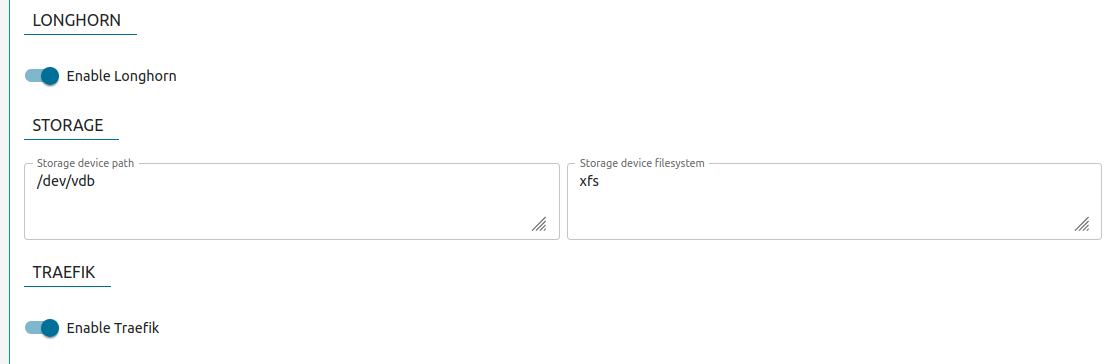Click the round knob of the Traefik switch
Image resolution: width=1115 pixels, height=364 pixels.
pyautogui.click(x=50, y=328)
